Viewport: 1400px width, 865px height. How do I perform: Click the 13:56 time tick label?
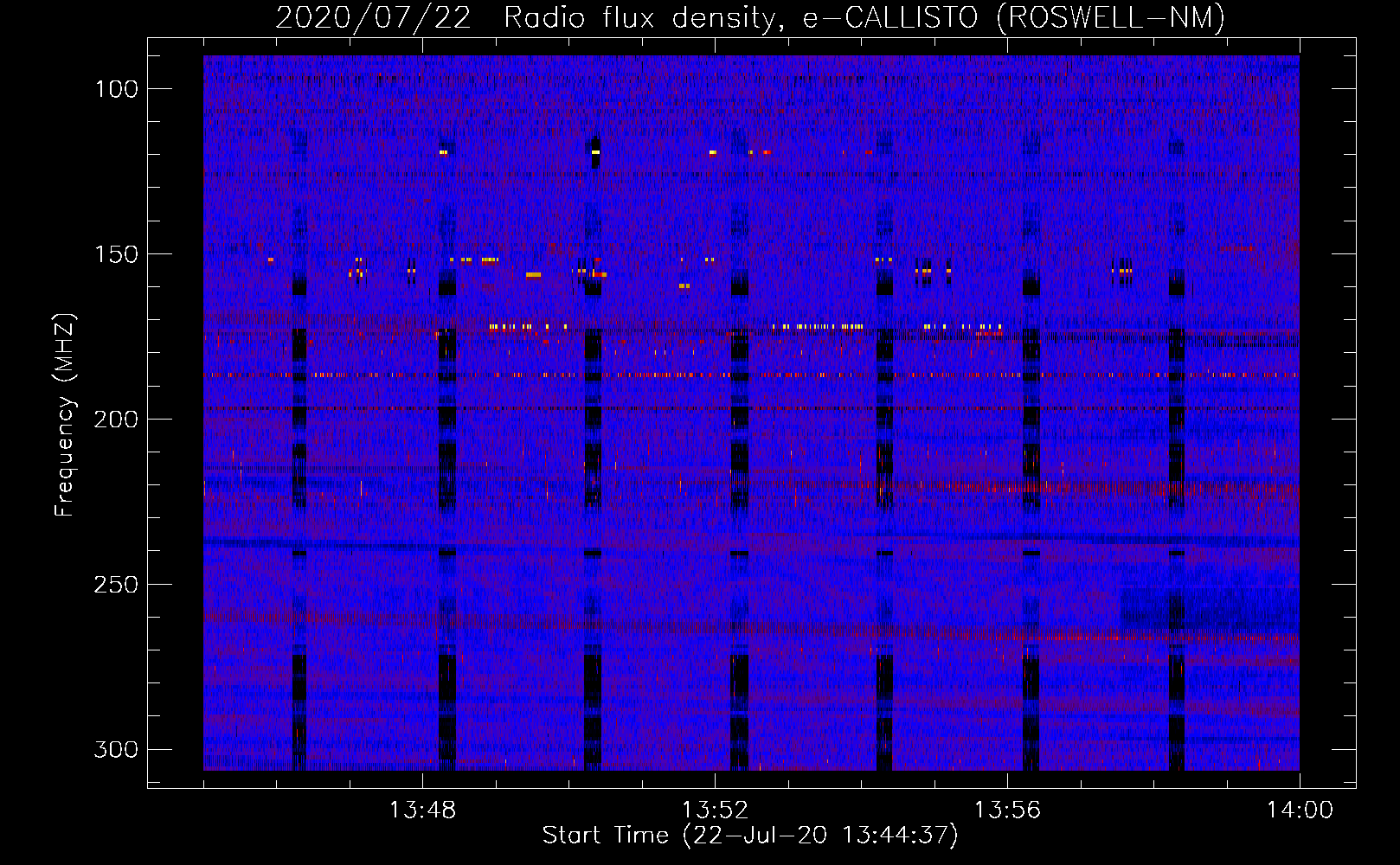tap(1007, 811)
